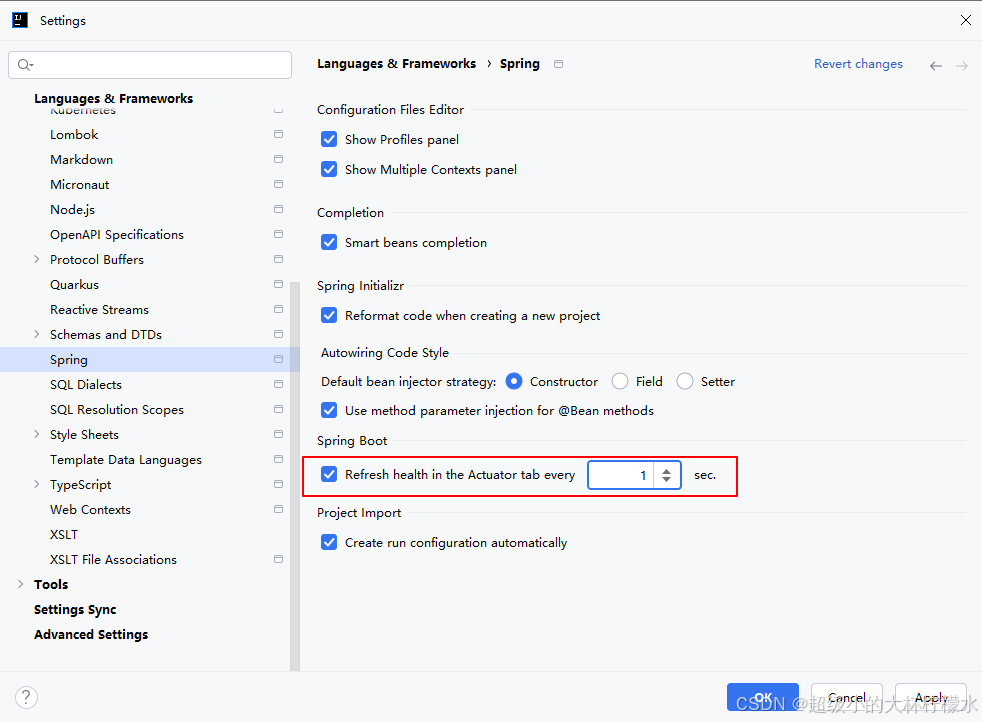Click the Apply button
The image size is (982, 722).
pos(930,697)
